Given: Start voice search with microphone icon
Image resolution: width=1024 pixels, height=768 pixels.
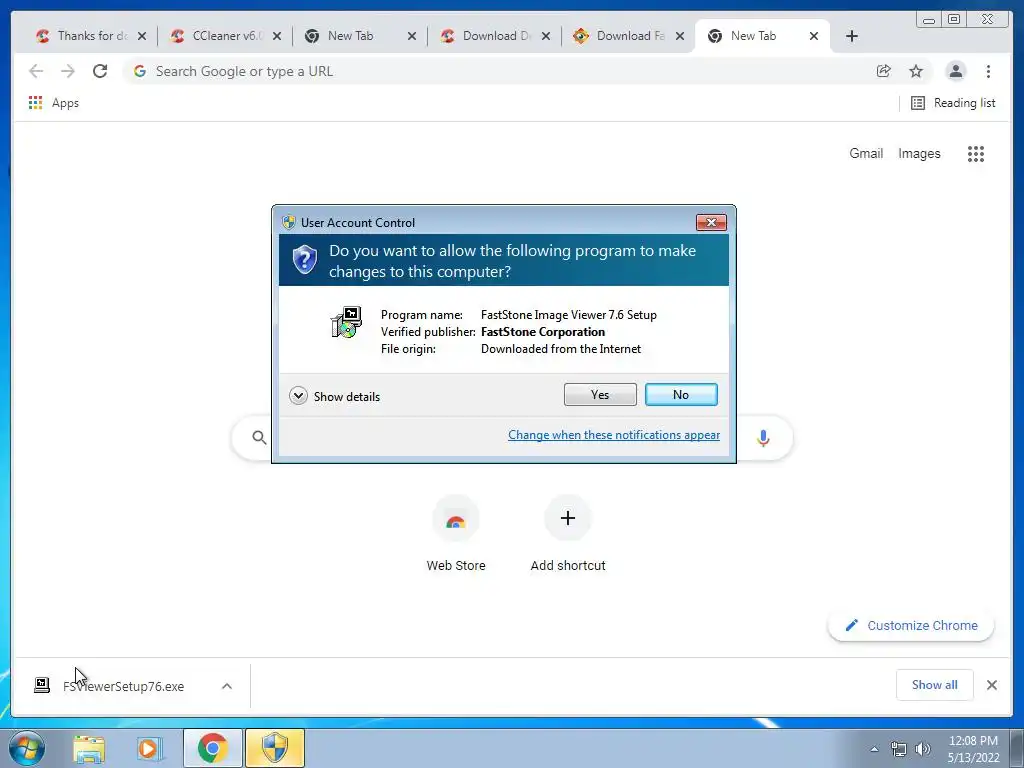Looking at the screenshot, I should pos(763,438).
